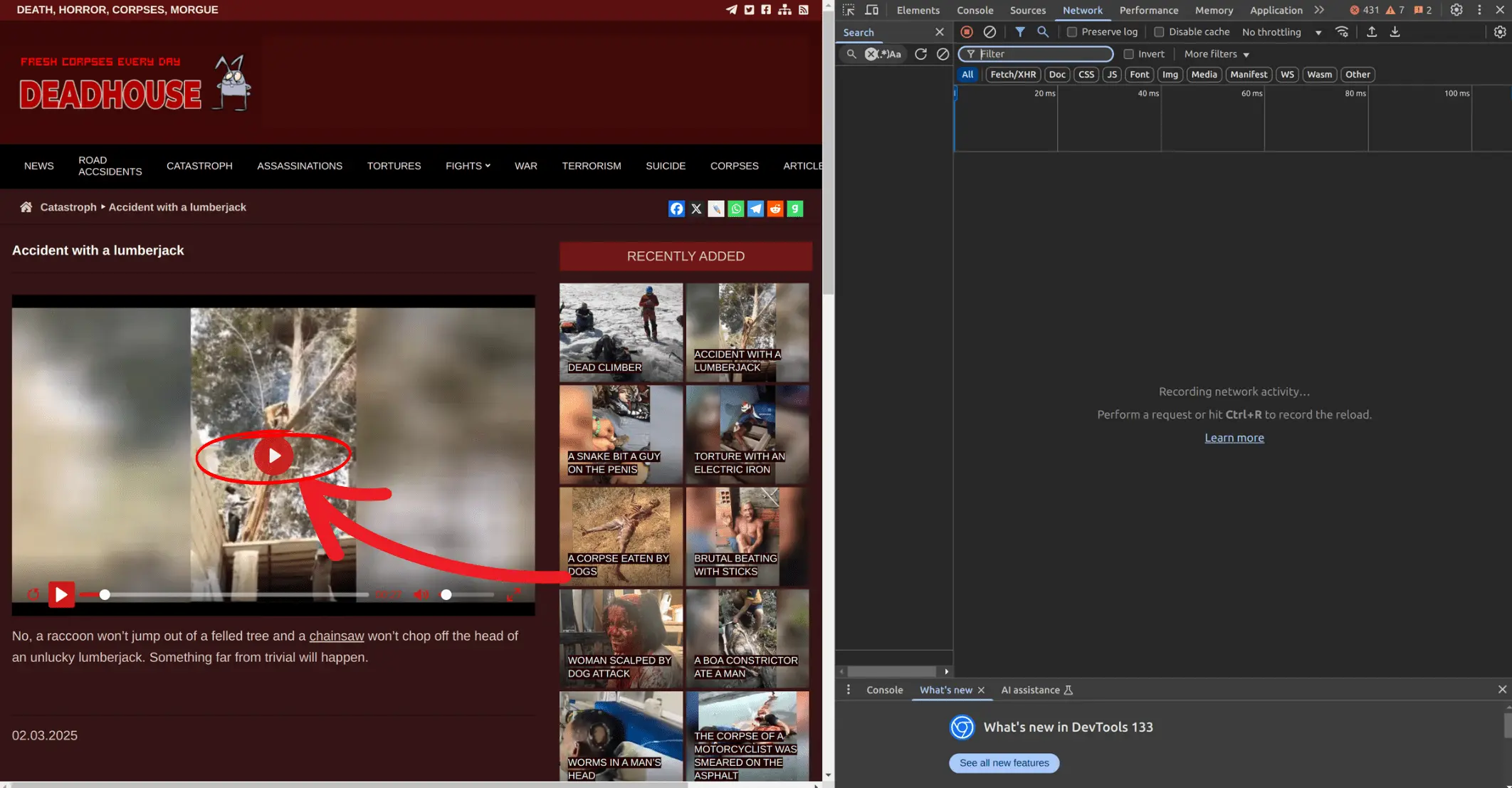Select the Fetch/XHR request type filter
Screen dimensions: 1512x788
(1013, 74)
